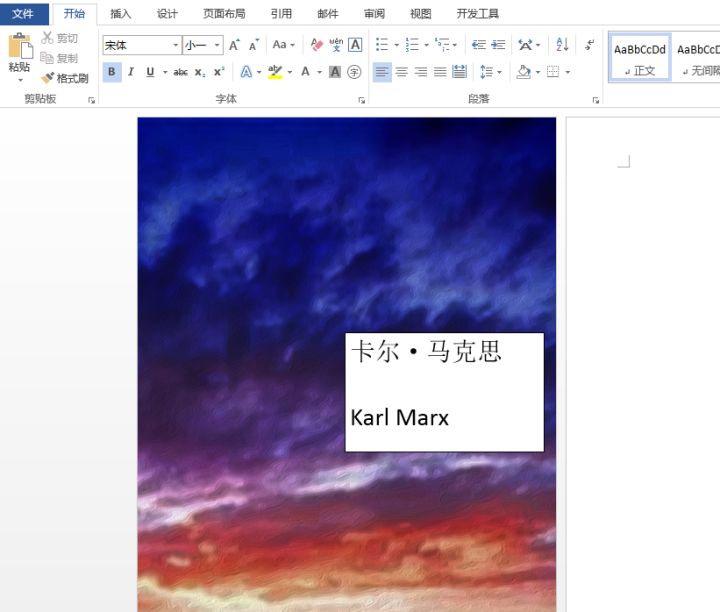Open the font size dropdown (小一)
The height and width of the screenshot is (612, 720).
coord(217,45)
